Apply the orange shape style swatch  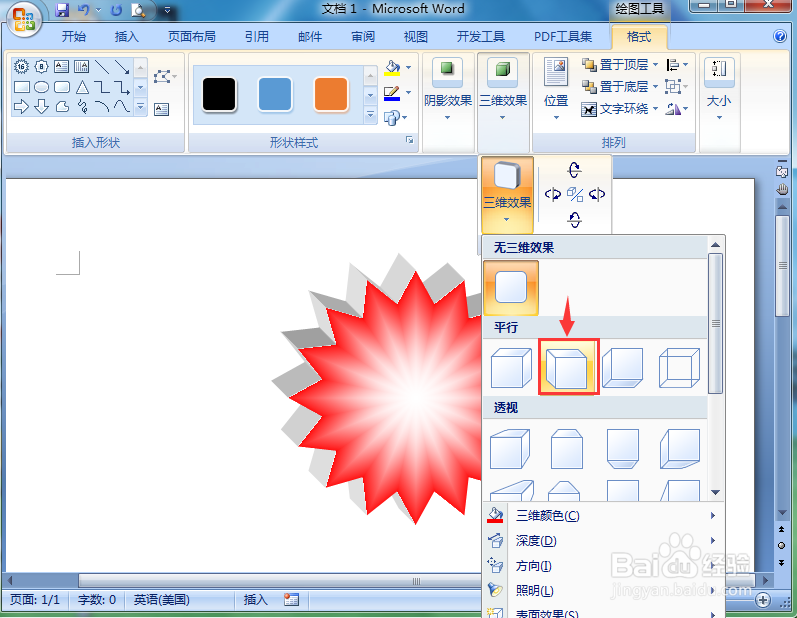tap(331, 95)
